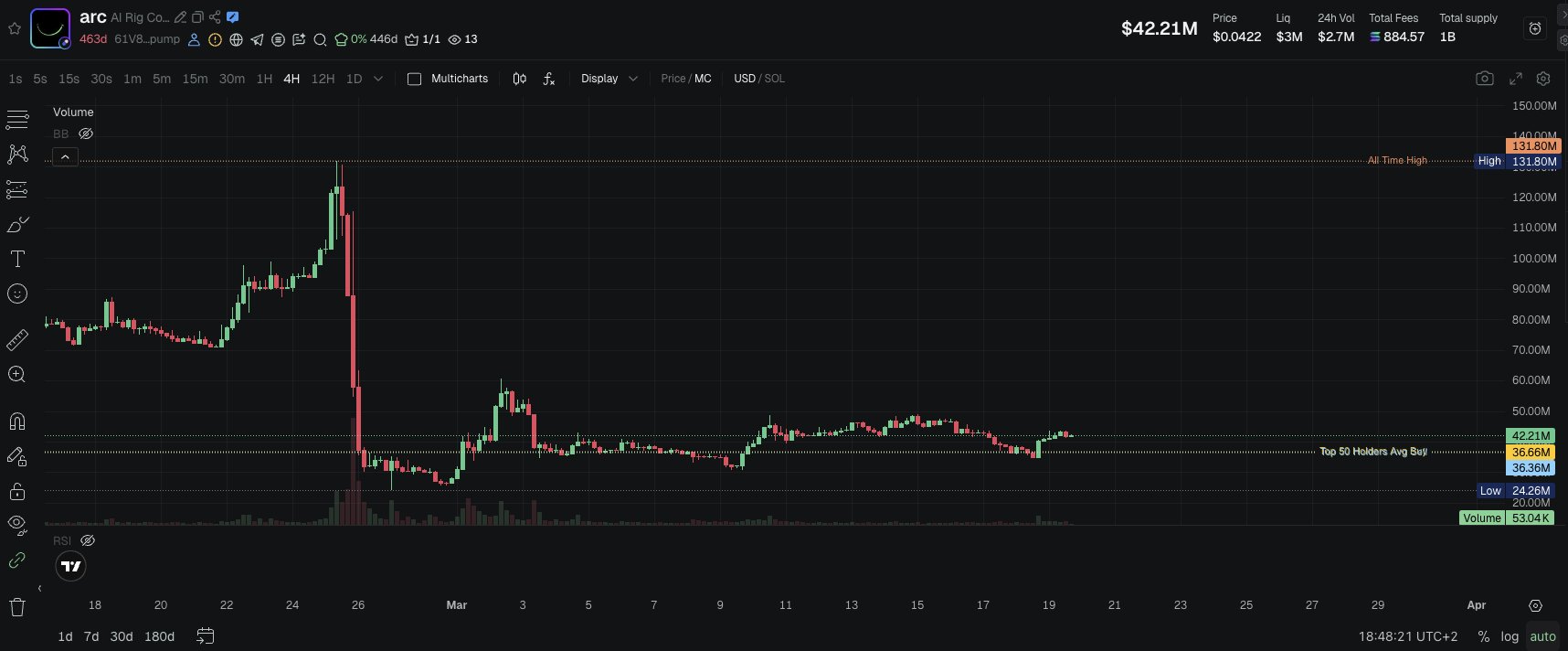Open the emoji sticker drawing tool
Image resolution: width=1568 pixels, height=651 pixels.
17,293
